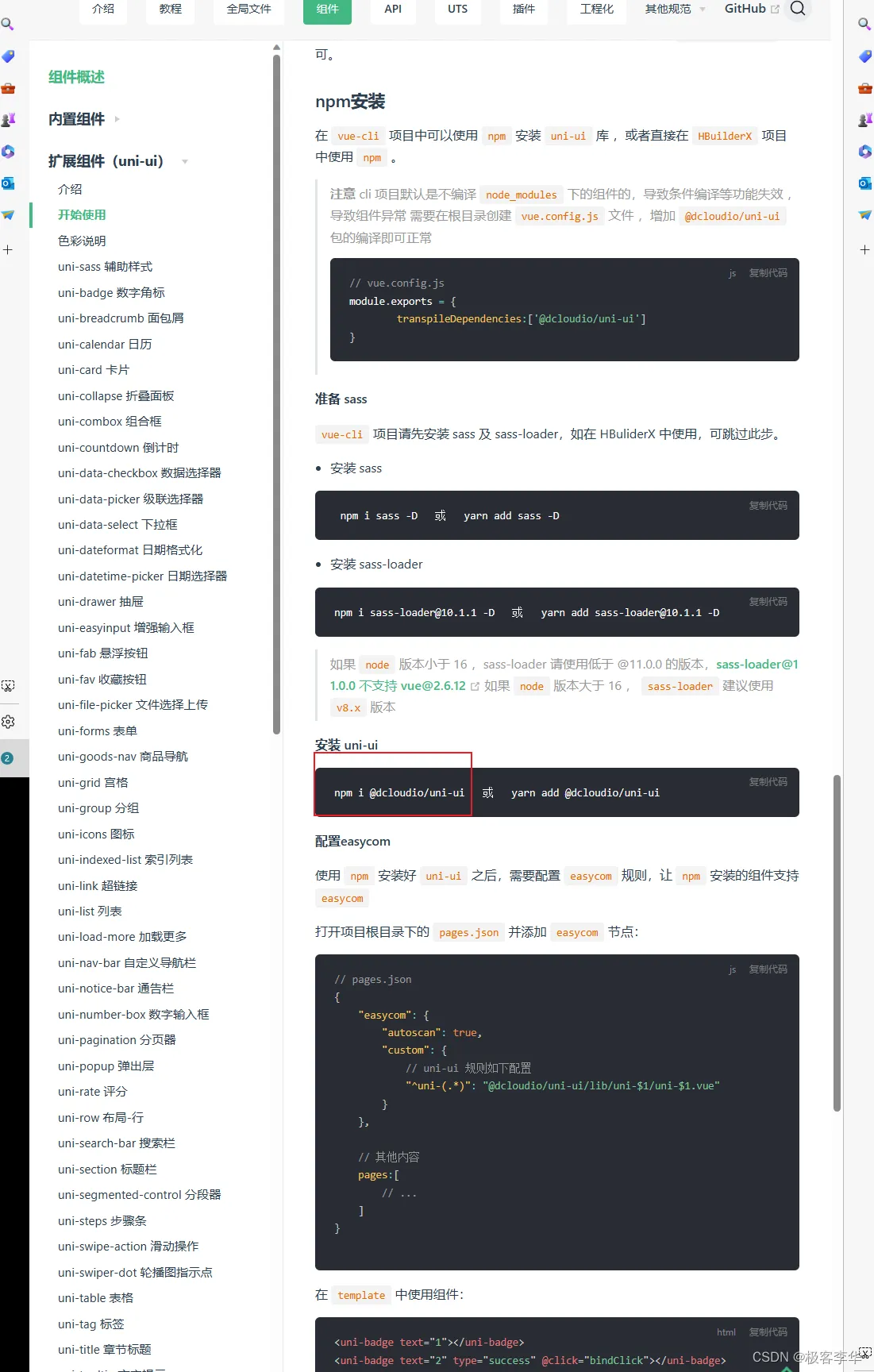Click external-link icon beside GitHub

point(775,10)
